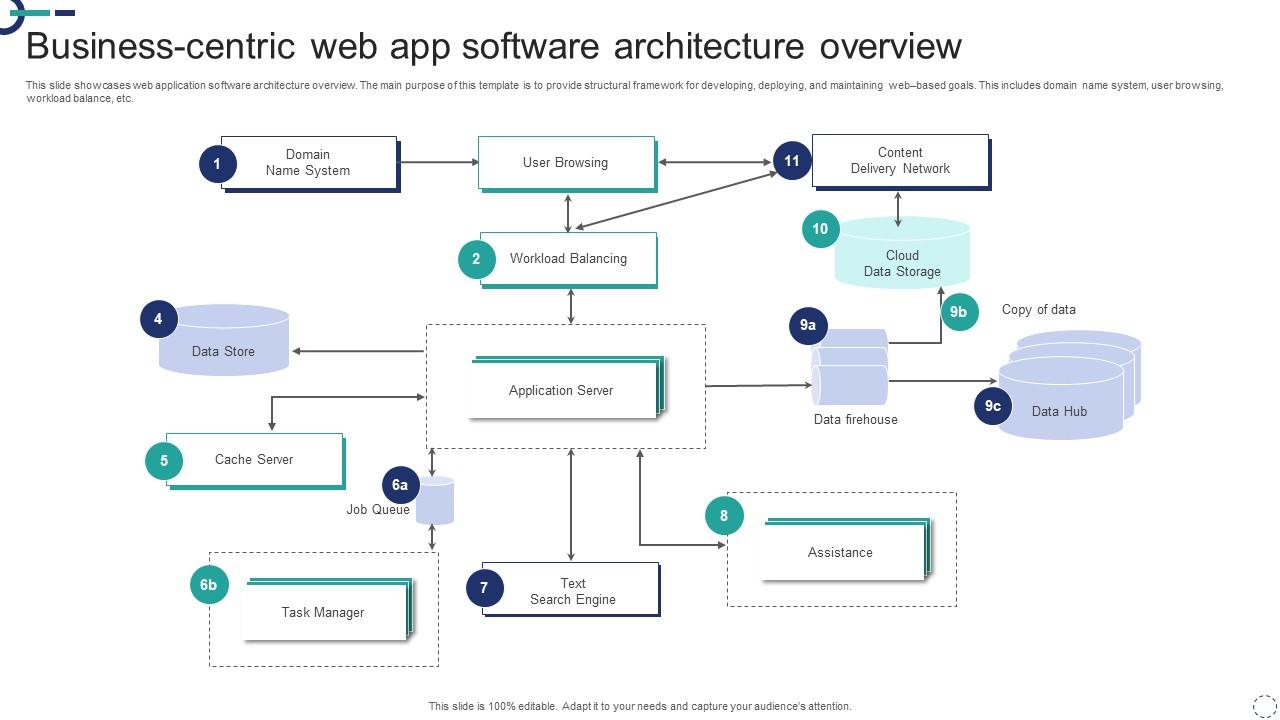
Task: Click the slide title text
Action: [493, 47]
